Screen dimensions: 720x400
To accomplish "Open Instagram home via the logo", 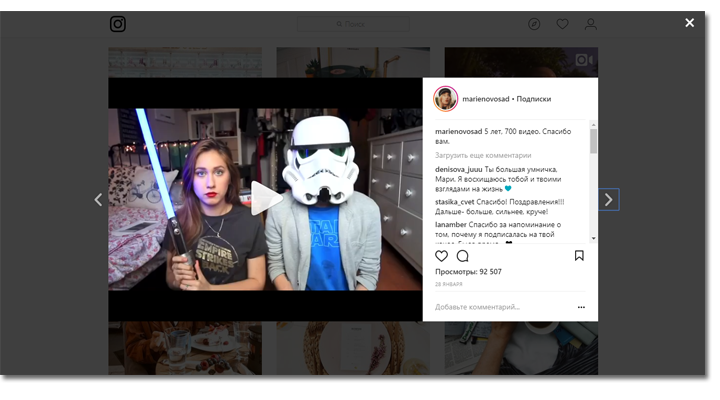I will (x=118, y=24).
